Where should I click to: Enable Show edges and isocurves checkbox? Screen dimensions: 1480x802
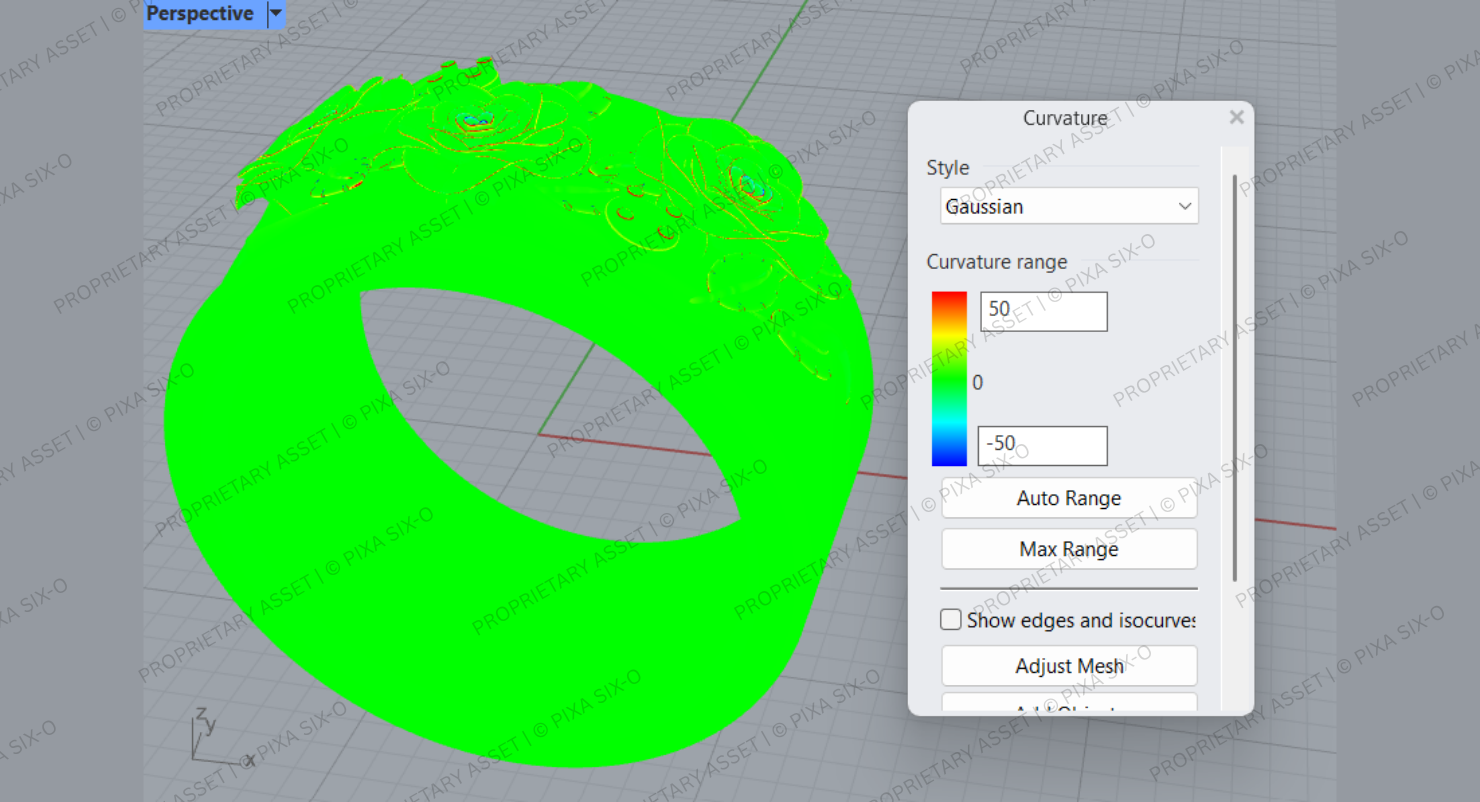pyautogui.click(x=951, y=620)
